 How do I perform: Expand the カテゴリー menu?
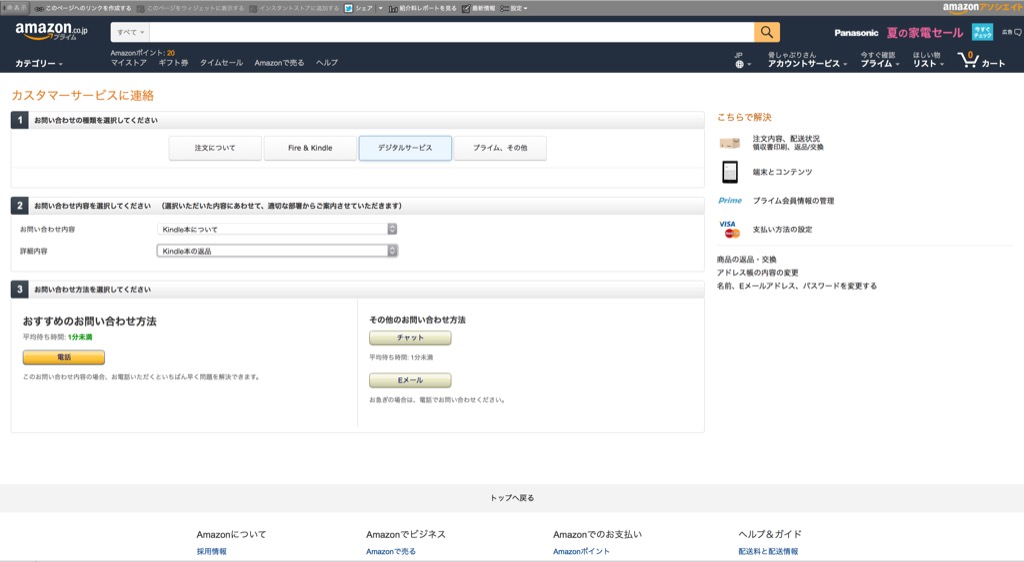point(39,63)
